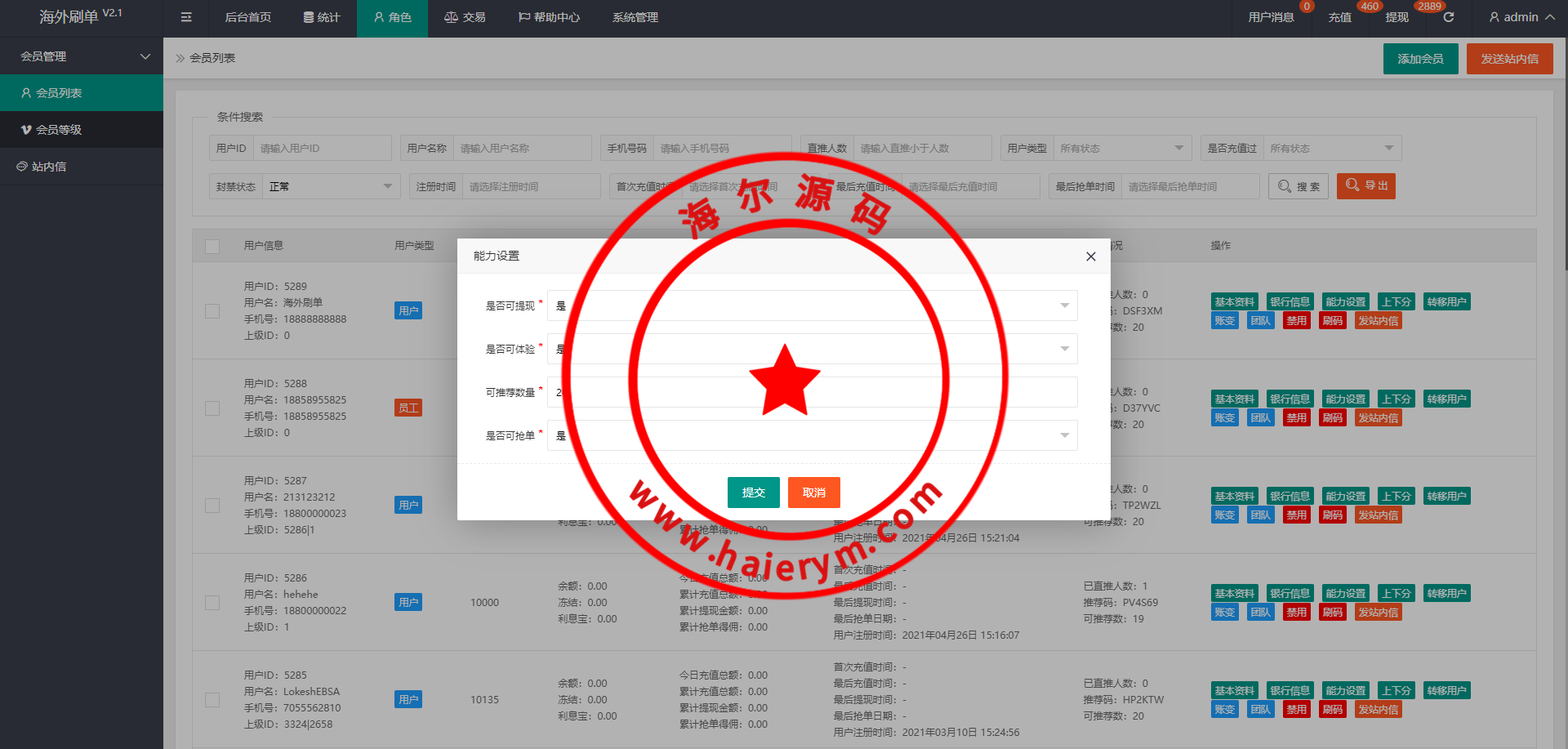Screen dimensions: 1568x749
Task: Click the orange 导出 export button
Action: [1365, 186]
